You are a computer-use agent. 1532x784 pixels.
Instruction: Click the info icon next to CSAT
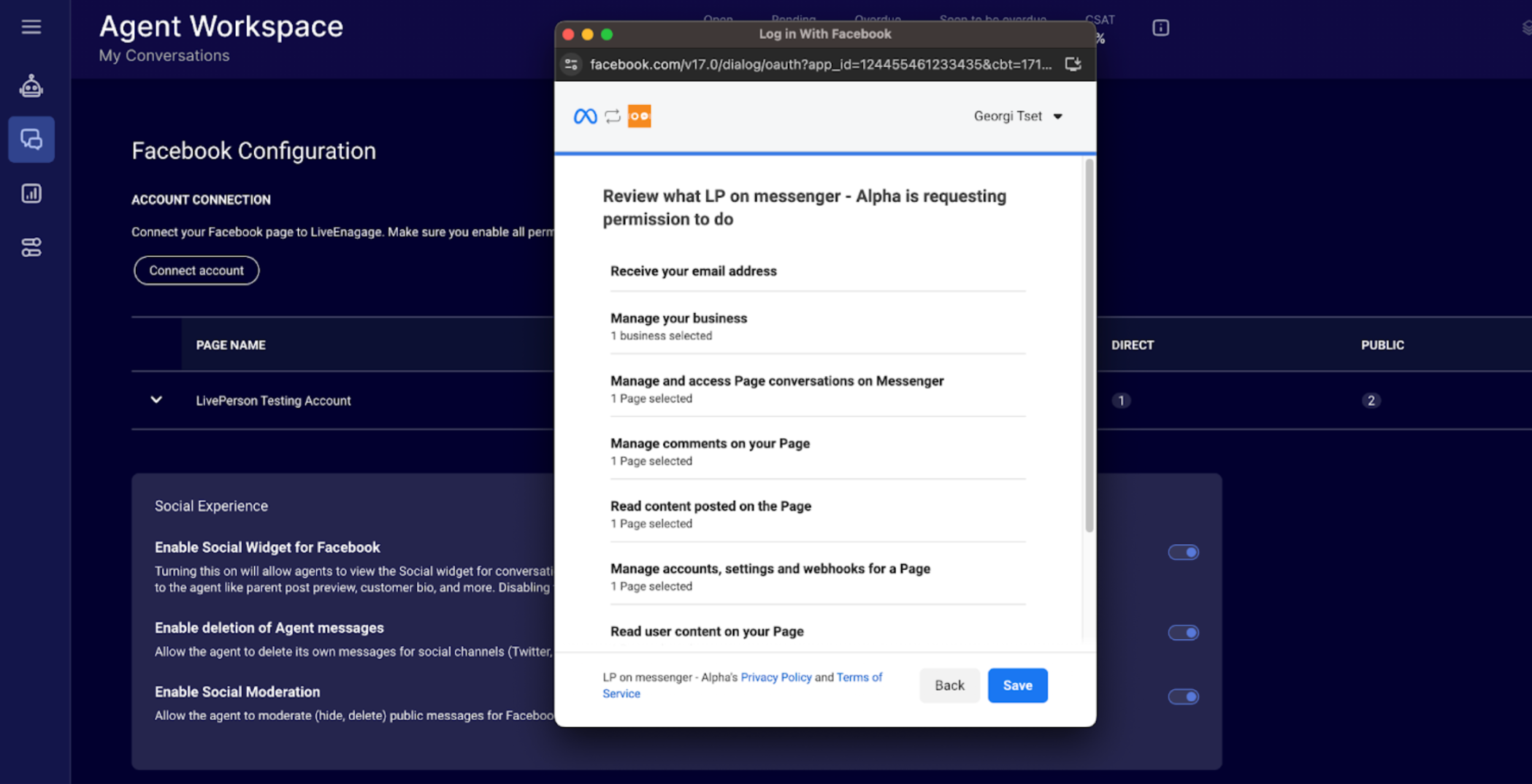[1160, 28]
